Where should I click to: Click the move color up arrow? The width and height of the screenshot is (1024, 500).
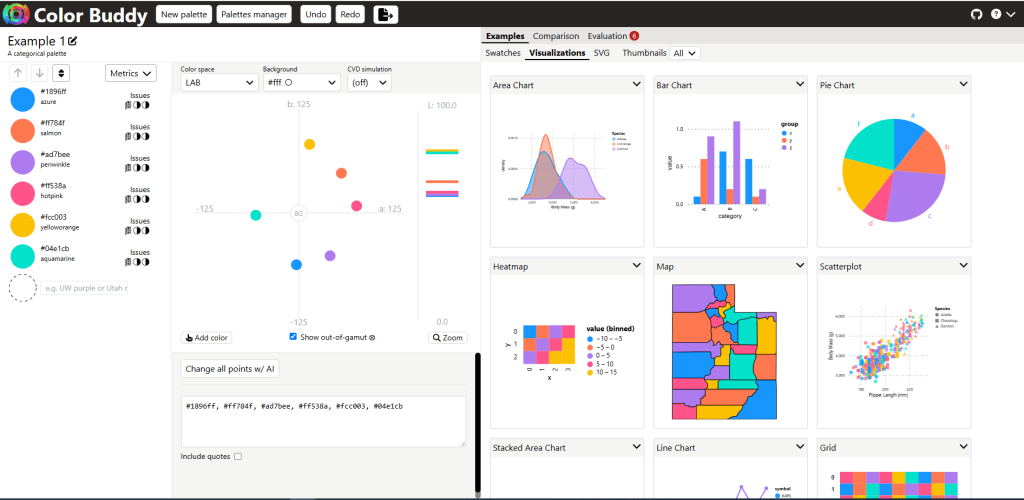[19, 73]
